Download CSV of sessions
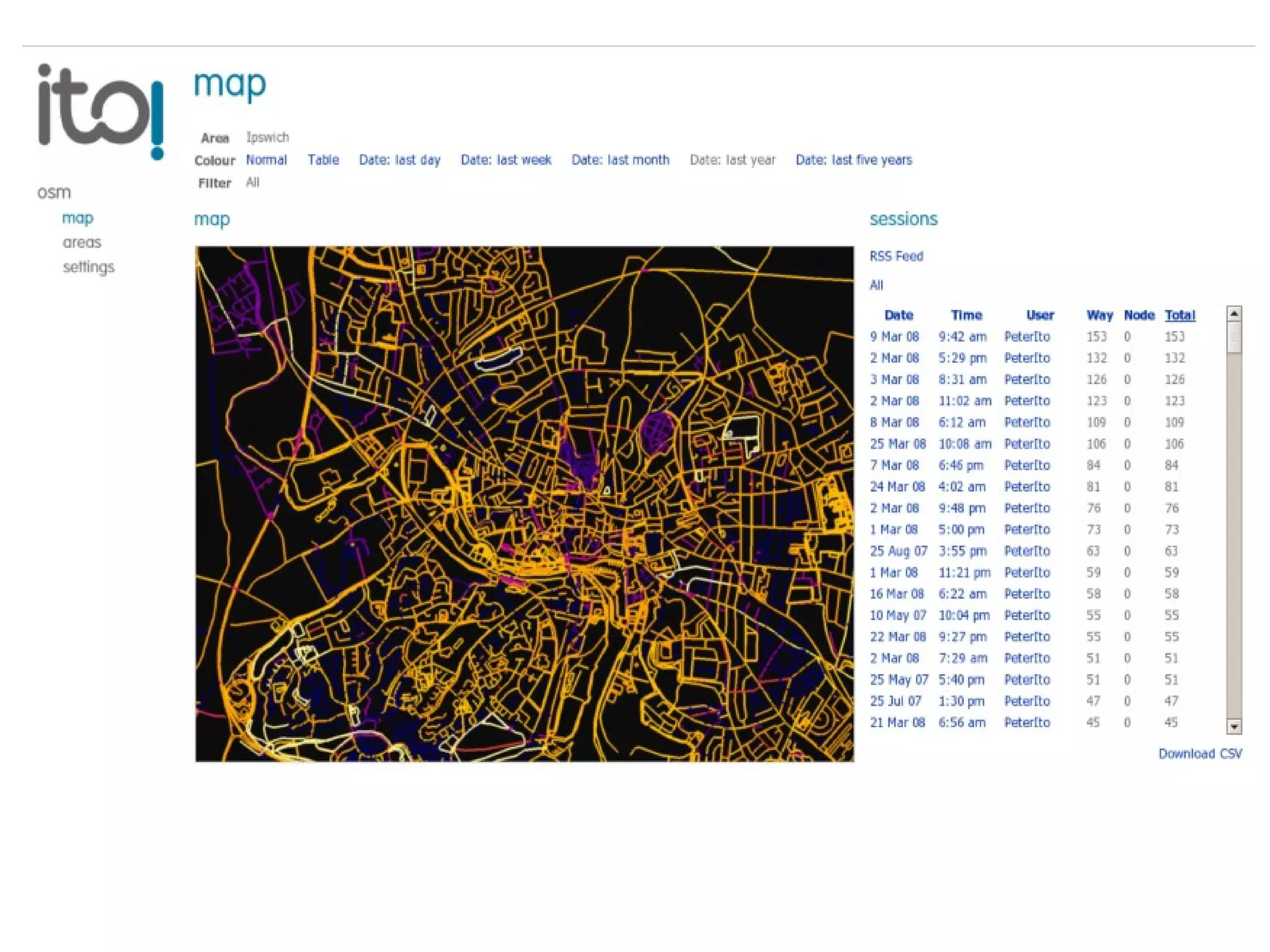1270x952 pixels. pyautogui.click(x=1199, y=754)
